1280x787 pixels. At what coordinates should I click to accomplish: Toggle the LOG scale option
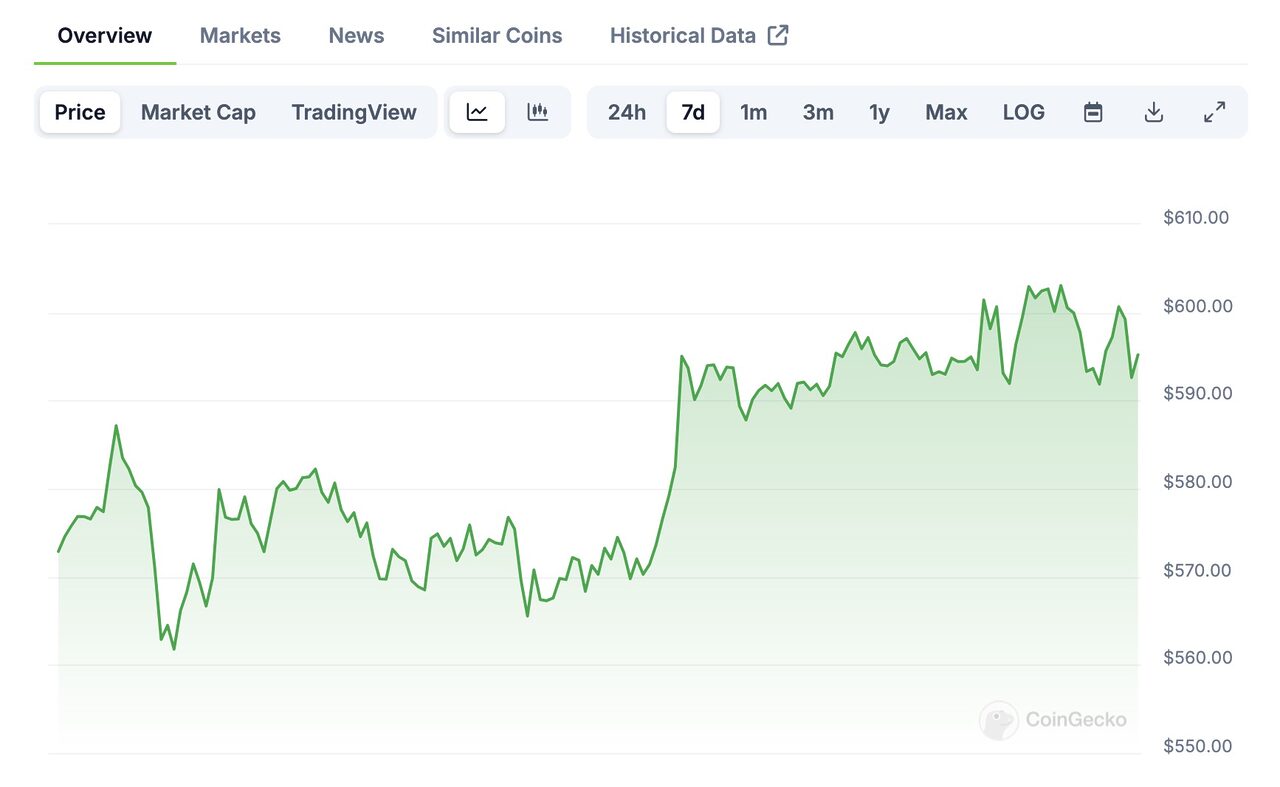click(1023, 112)
